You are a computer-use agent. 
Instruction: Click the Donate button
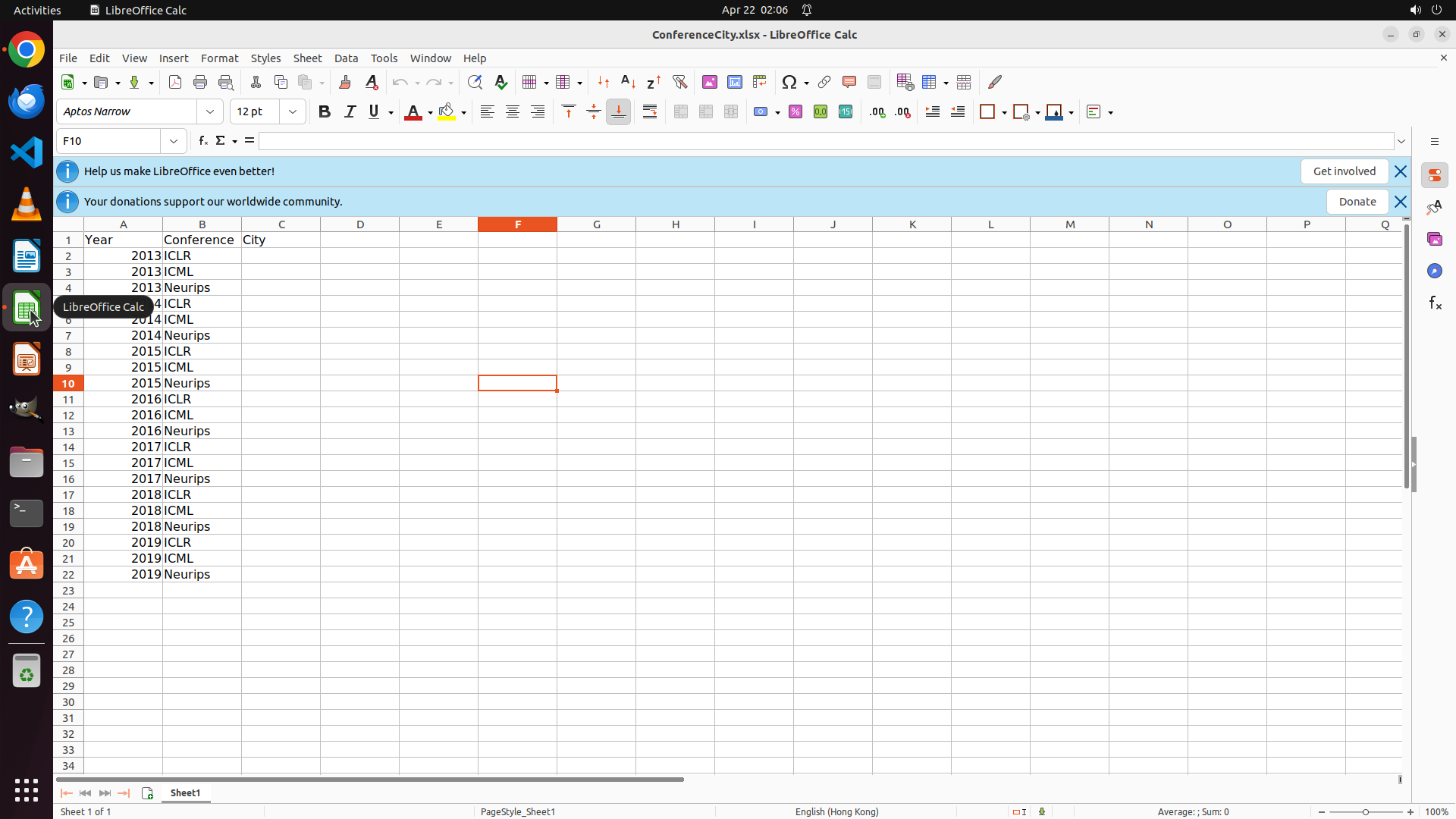tap(1357, 202)
